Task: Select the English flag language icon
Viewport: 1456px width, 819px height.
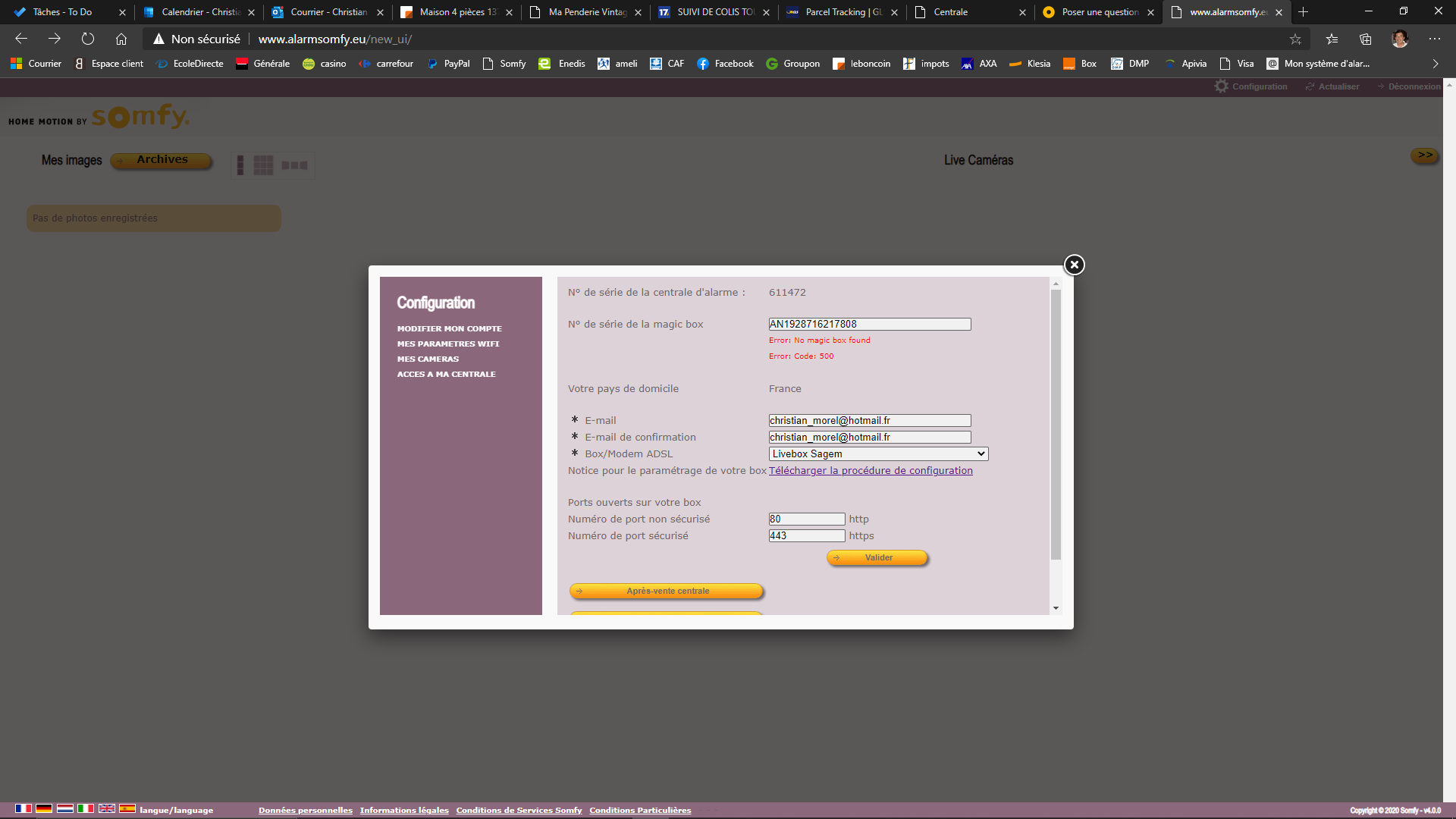Action: pos(107,808)
